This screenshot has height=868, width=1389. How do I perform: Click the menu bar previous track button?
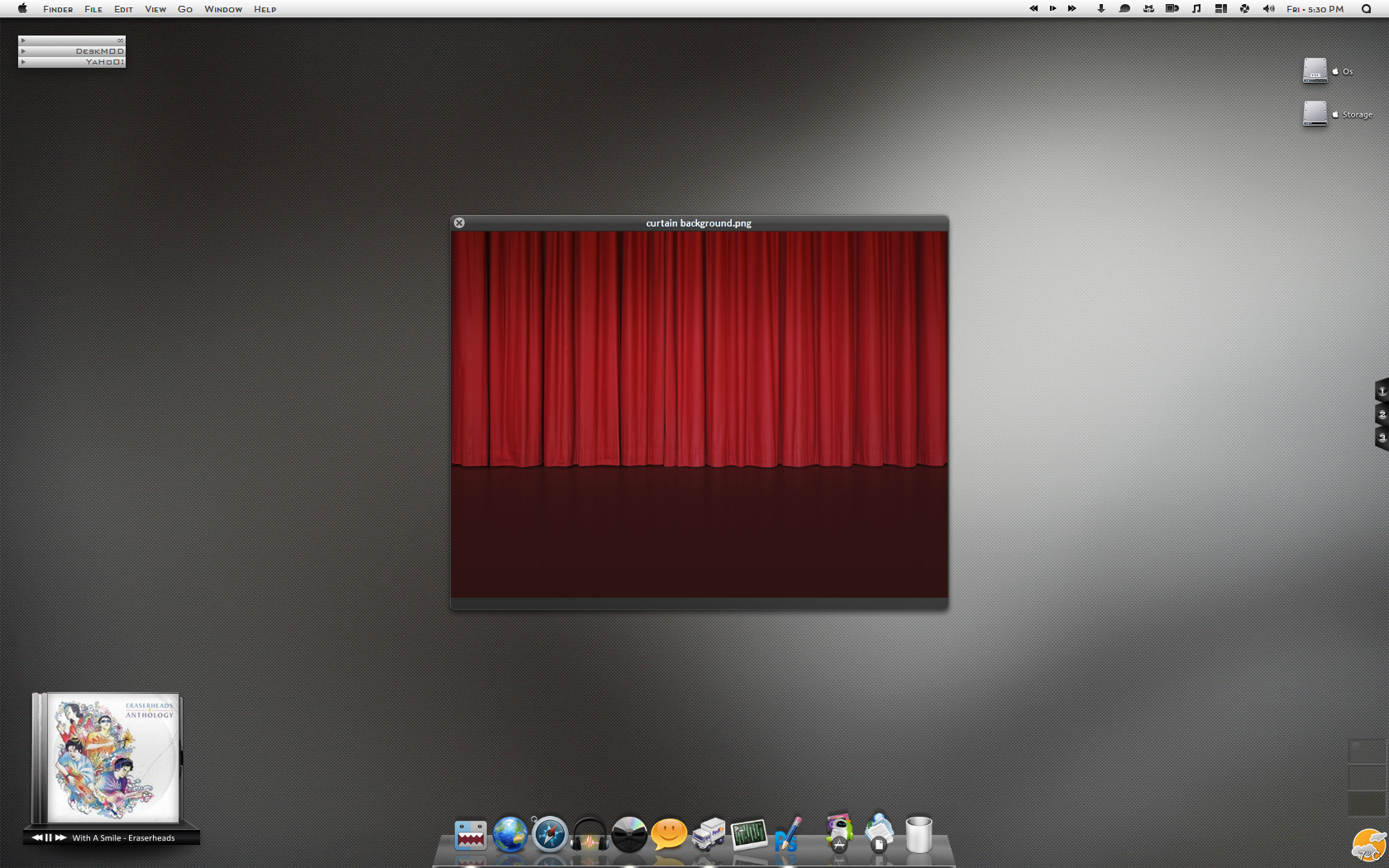coord(1033,8)
